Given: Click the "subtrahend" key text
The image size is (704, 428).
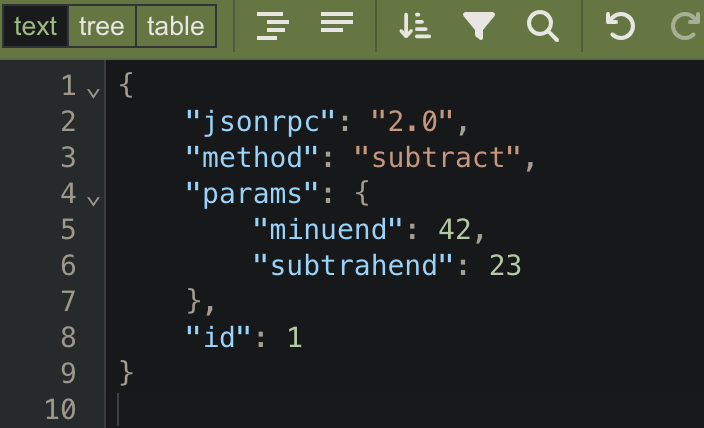Looking at the screenshot, I should click(x=354, y=266).
